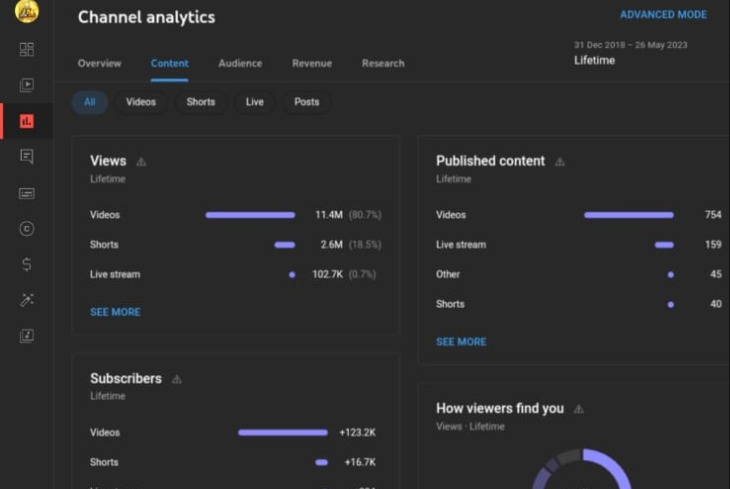Click the 45 Other content count

(x=716, y=275)
